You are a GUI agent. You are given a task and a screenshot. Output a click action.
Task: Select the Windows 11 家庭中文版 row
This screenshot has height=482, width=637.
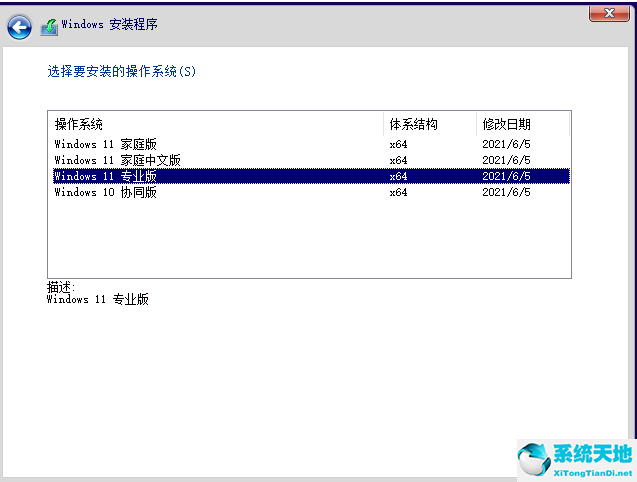click(x=312, y=160)
